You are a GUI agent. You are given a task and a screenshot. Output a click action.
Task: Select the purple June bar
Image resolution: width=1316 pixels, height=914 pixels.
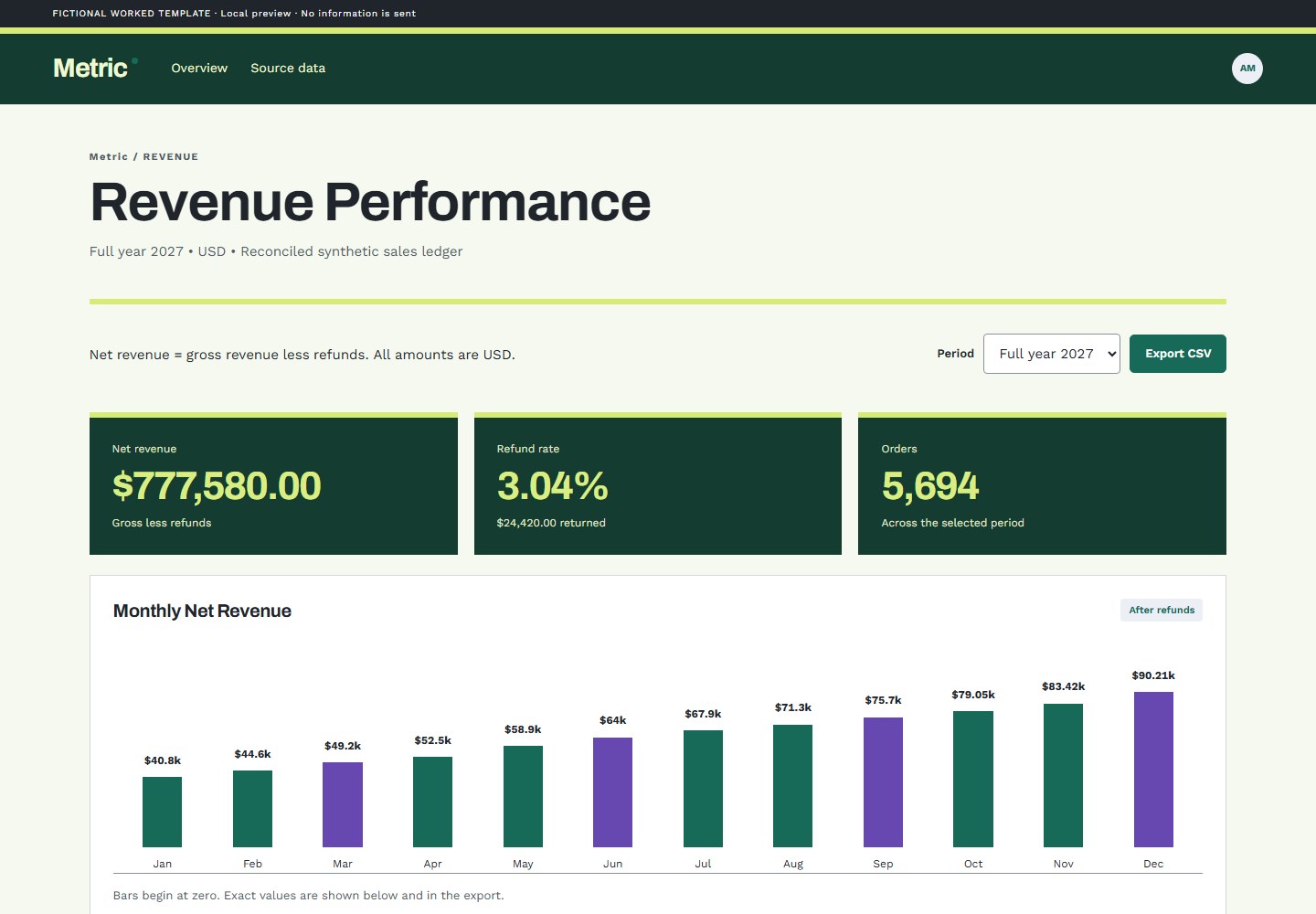(613, 792)
